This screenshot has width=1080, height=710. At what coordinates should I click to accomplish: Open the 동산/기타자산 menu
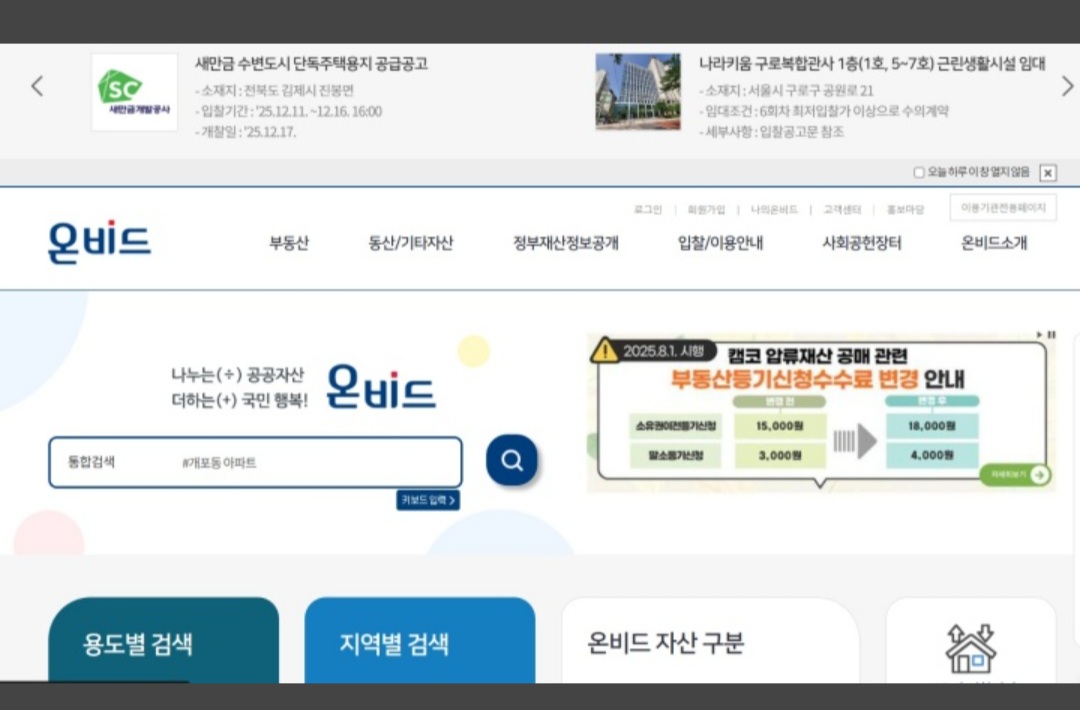(411, 243)
